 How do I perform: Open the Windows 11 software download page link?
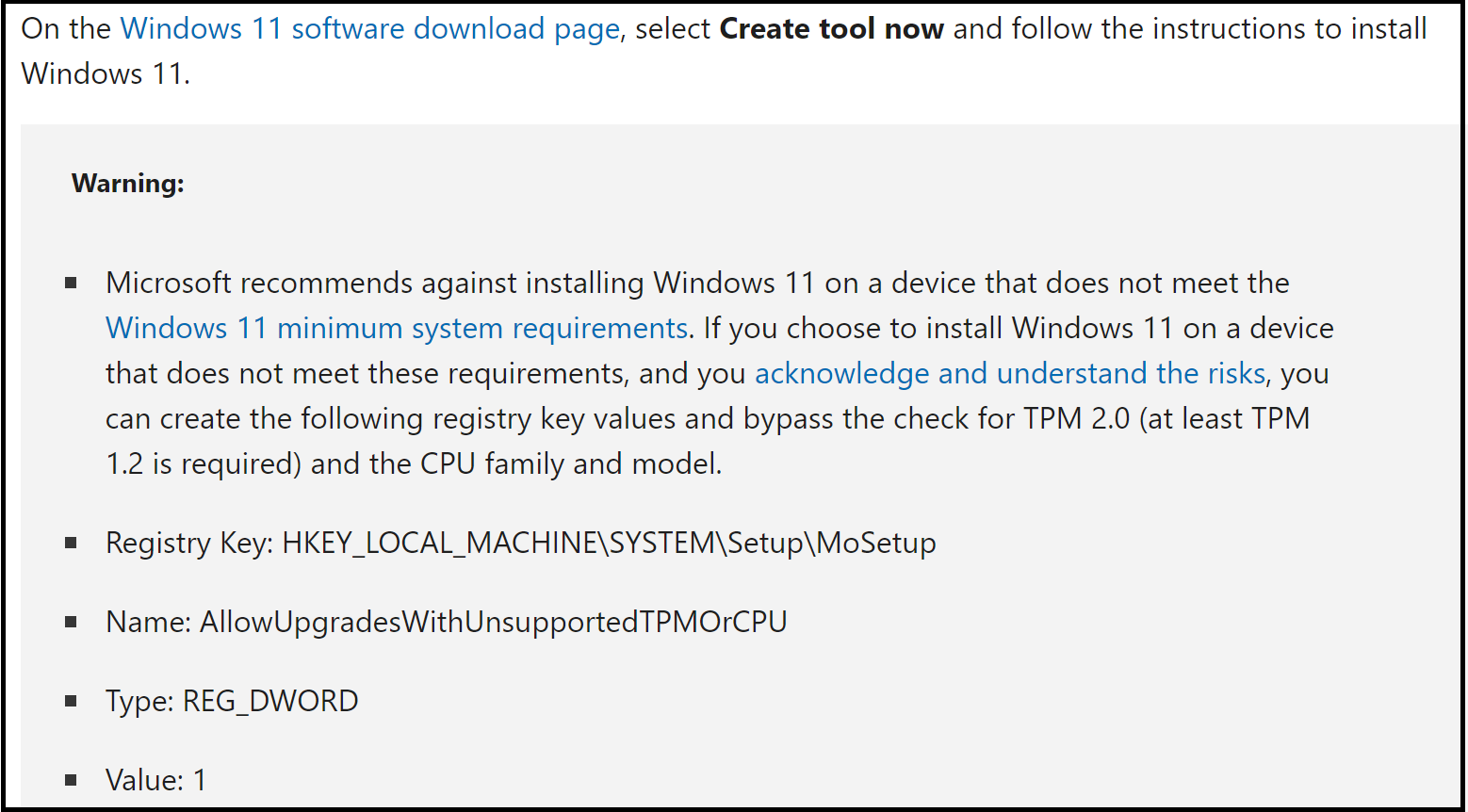pos(369,28)
